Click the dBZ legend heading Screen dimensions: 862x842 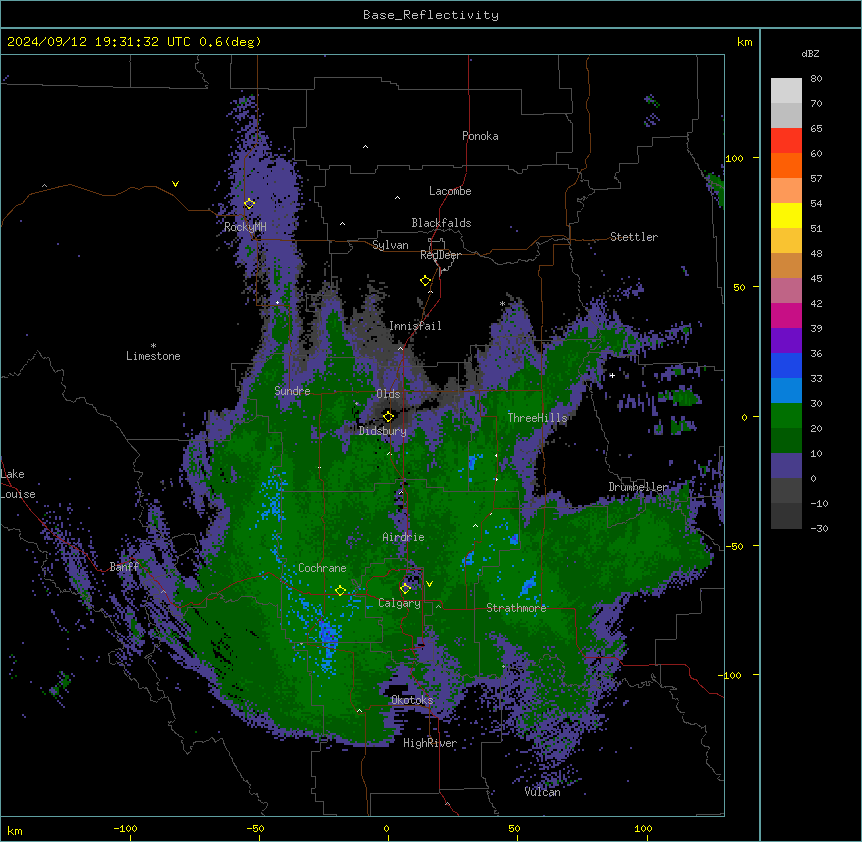point(810,53)
